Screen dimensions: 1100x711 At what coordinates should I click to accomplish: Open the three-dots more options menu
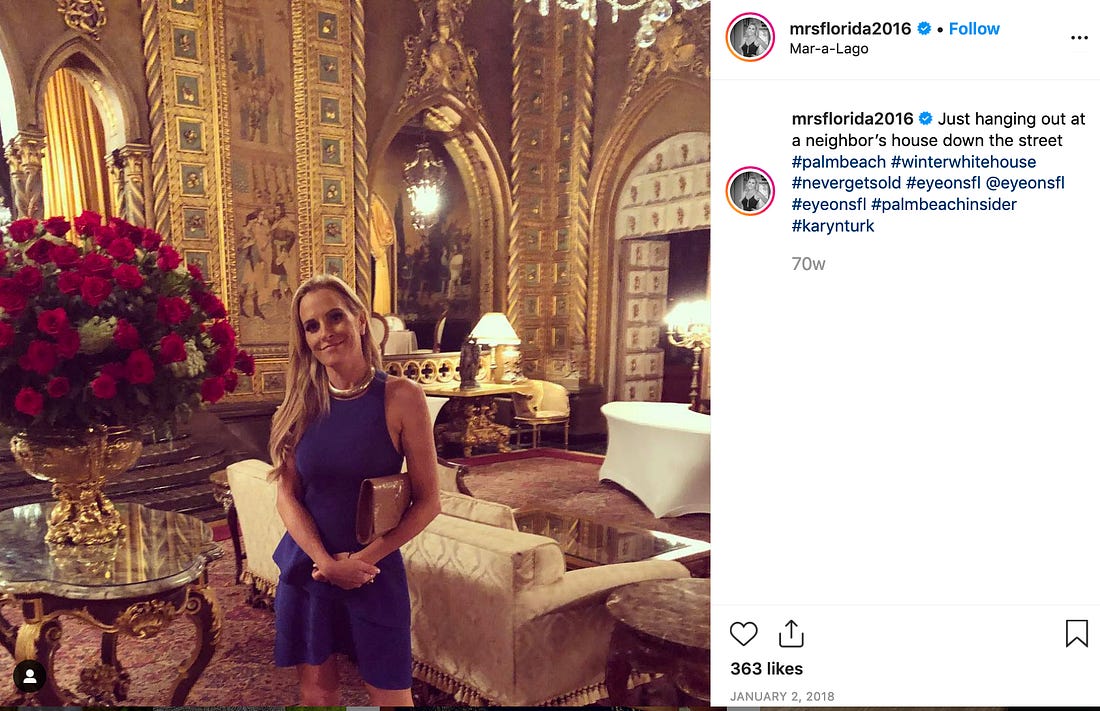point(1079,38)
